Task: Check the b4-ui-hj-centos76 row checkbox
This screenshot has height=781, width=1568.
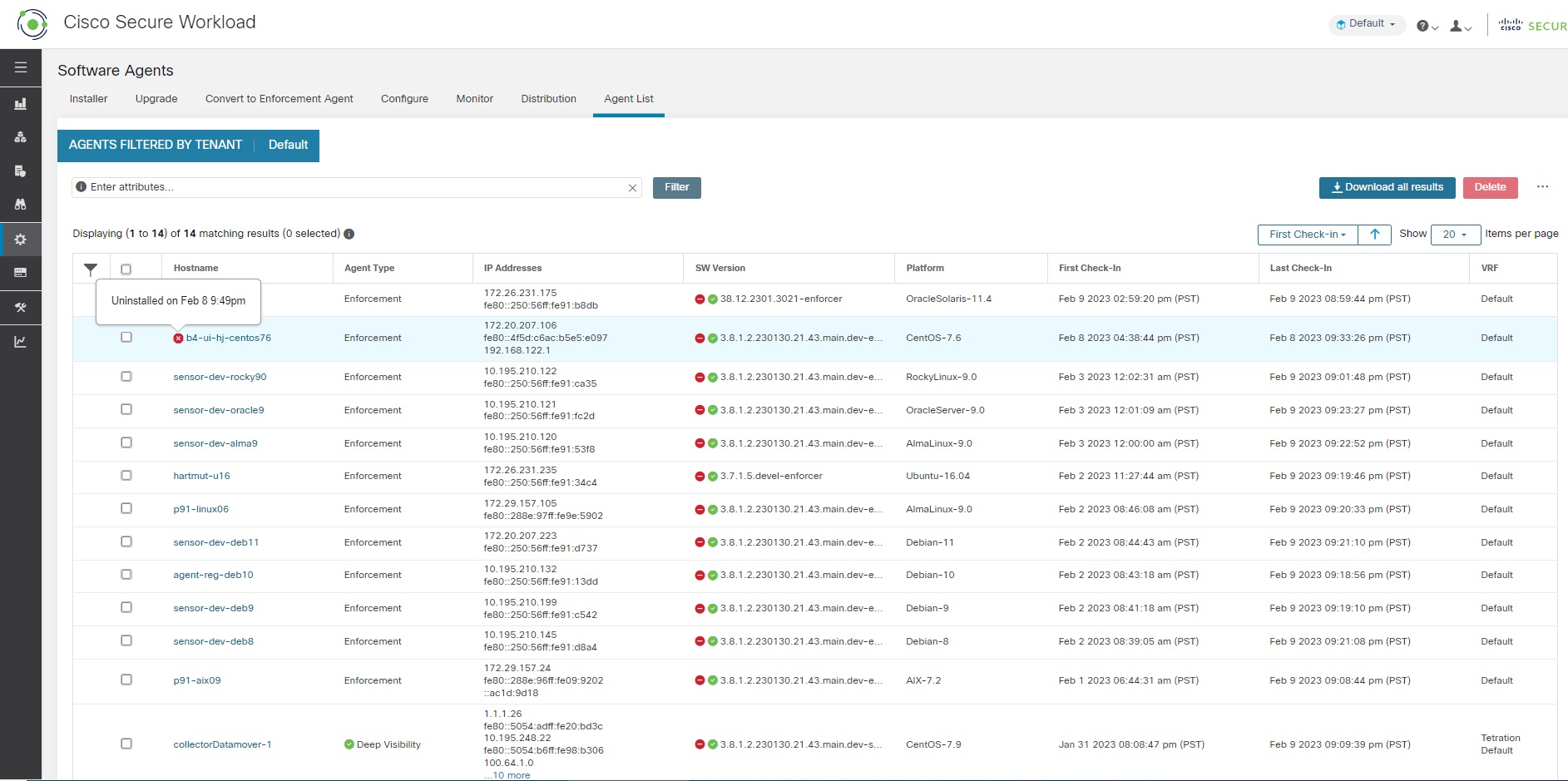Action: (126, 338)
